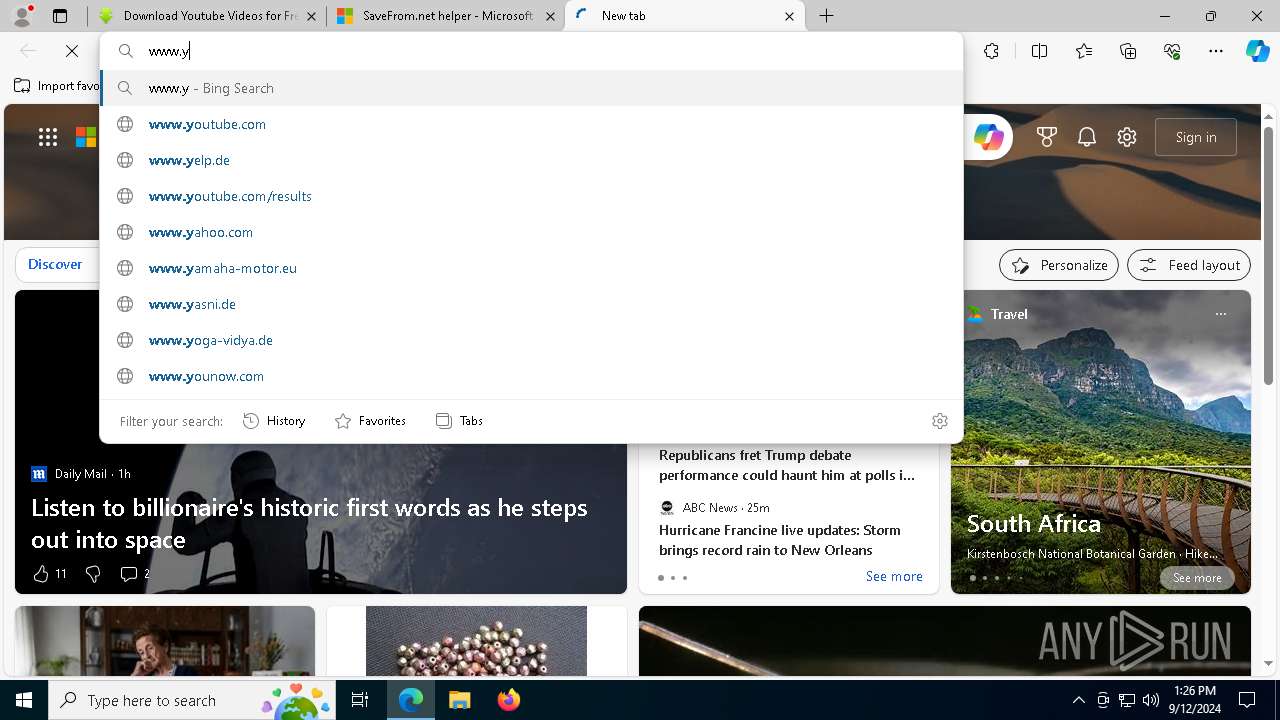Open Feed layout options

[1189, 265]
